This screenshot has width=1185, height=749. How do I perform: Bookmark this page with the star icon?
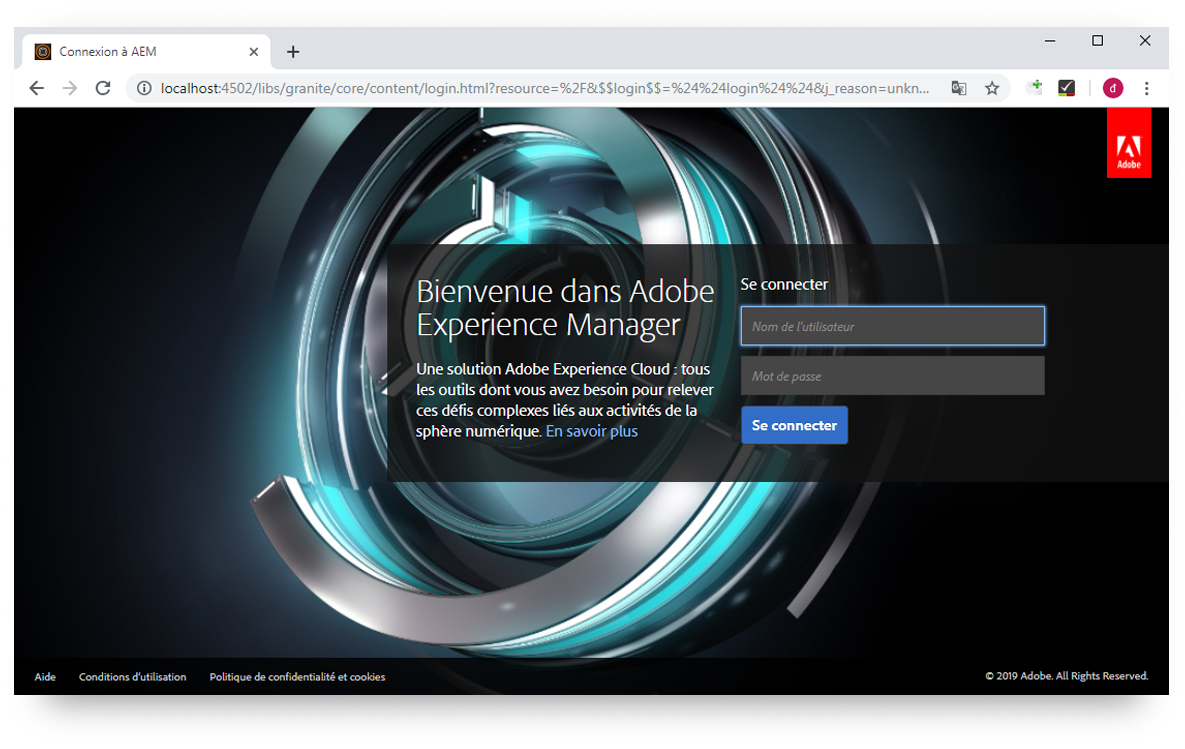(x=992, y=88)
